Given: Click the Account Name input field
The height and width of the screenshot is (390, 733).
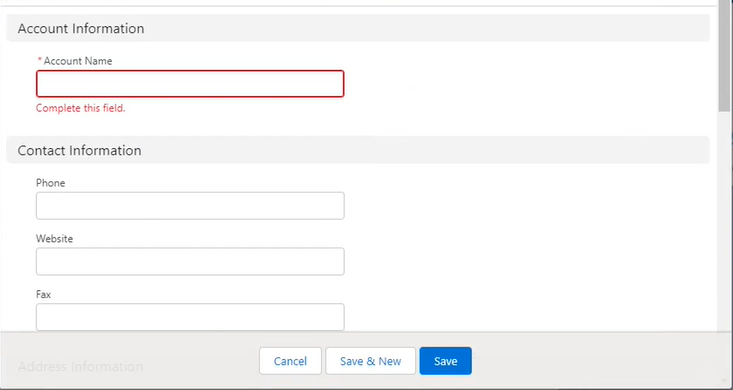Looking at the screenshot, I should coord(190,84).
